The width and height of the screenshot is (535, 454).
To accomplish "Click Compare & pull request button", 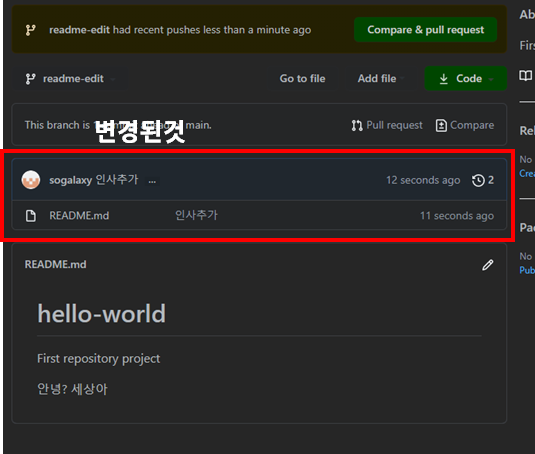I will pyautogui.click(x=425, y=30).
